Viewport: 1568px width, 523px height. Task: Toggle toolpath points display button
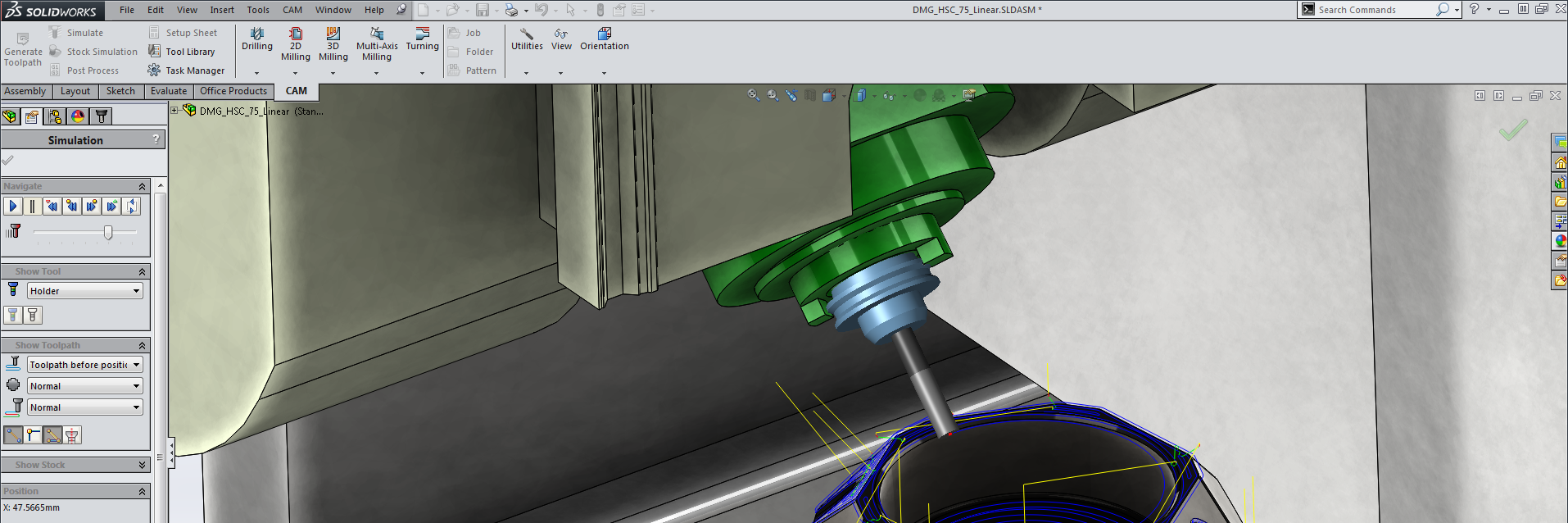coord(13,435)
